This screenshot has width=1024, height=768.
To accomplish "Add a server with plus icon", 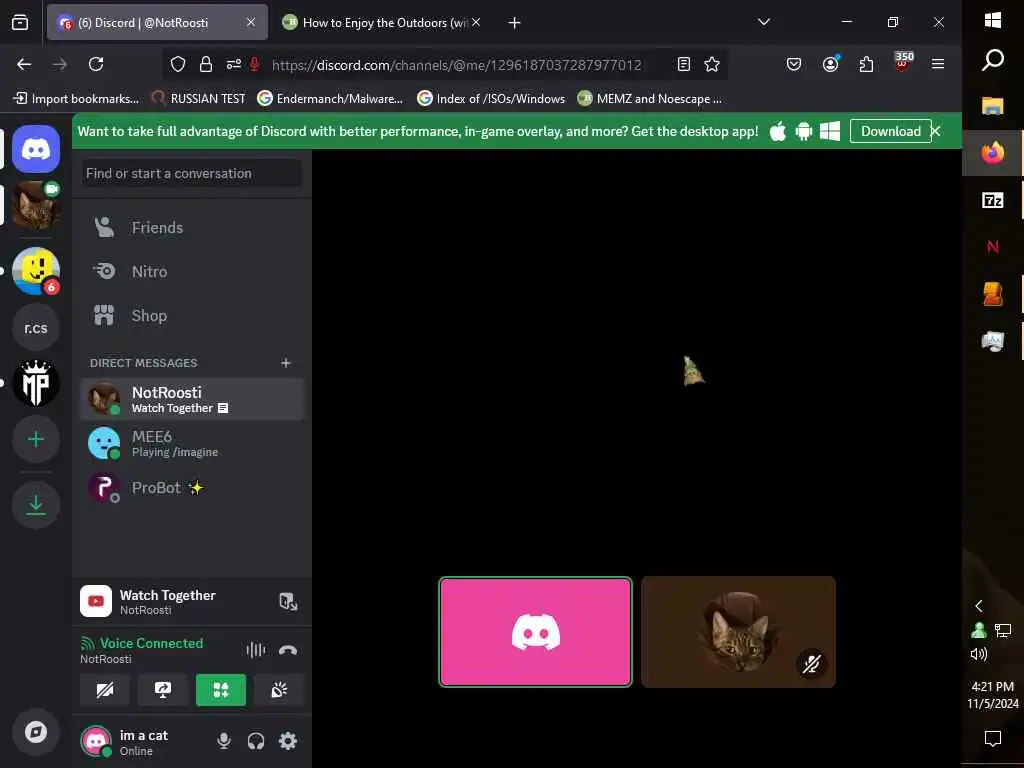I will pos(36,440).
